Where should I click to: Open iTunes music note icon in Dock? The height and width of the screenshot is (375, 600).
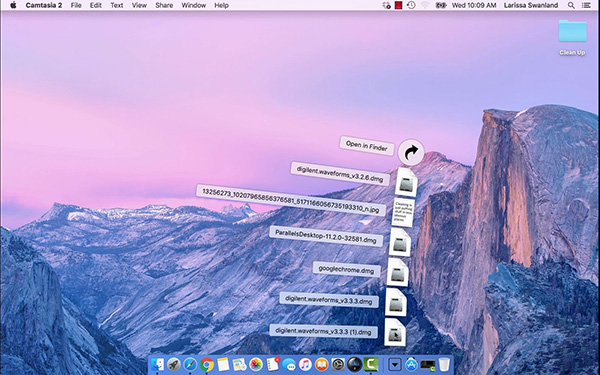tap(305, 364)
